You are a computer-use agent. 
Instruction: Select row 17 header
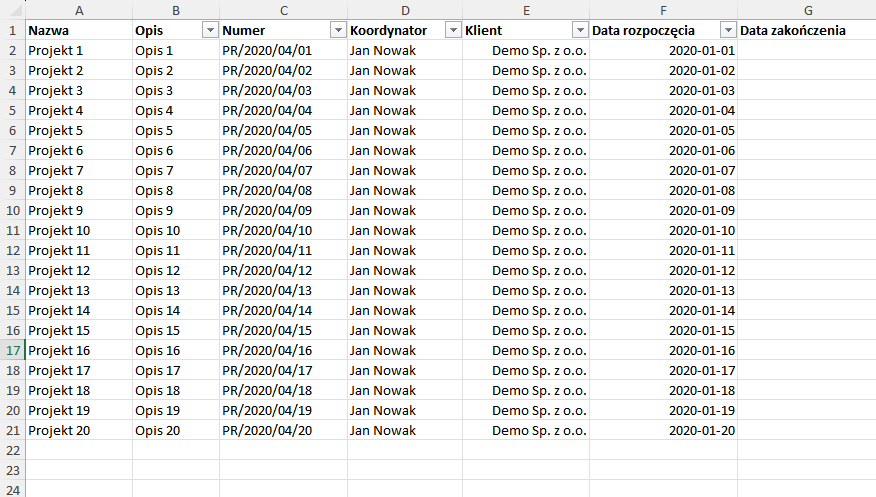tap(12, 351)
